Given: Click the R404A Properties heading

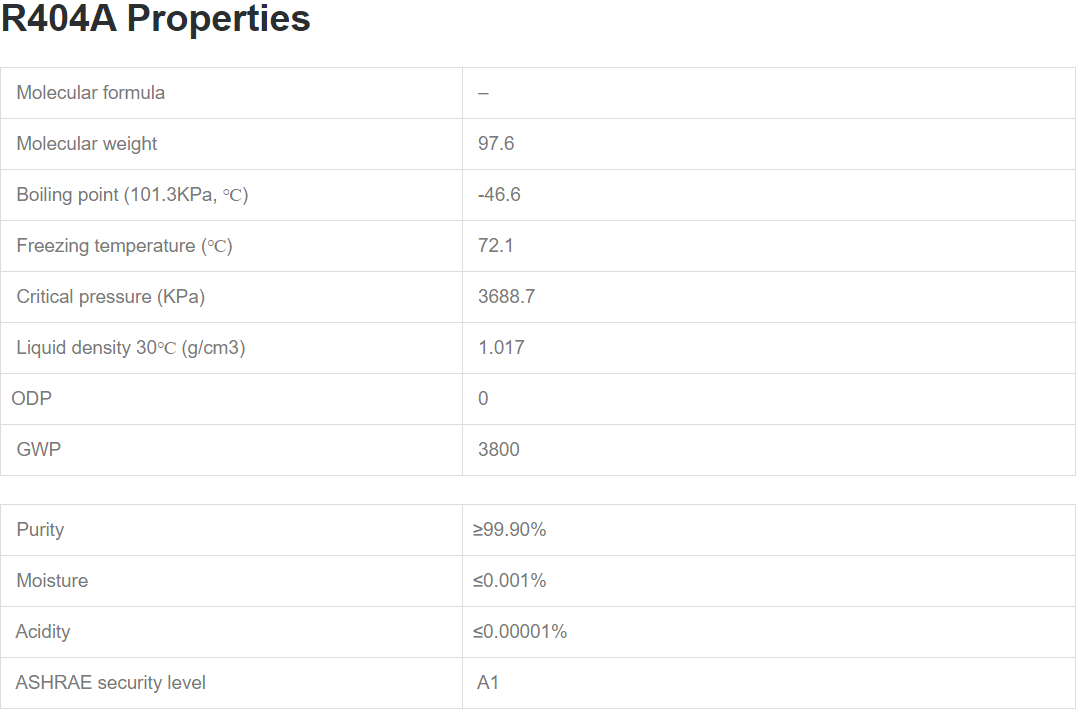Looking at the screenshot, I should (x=156, y=20).
